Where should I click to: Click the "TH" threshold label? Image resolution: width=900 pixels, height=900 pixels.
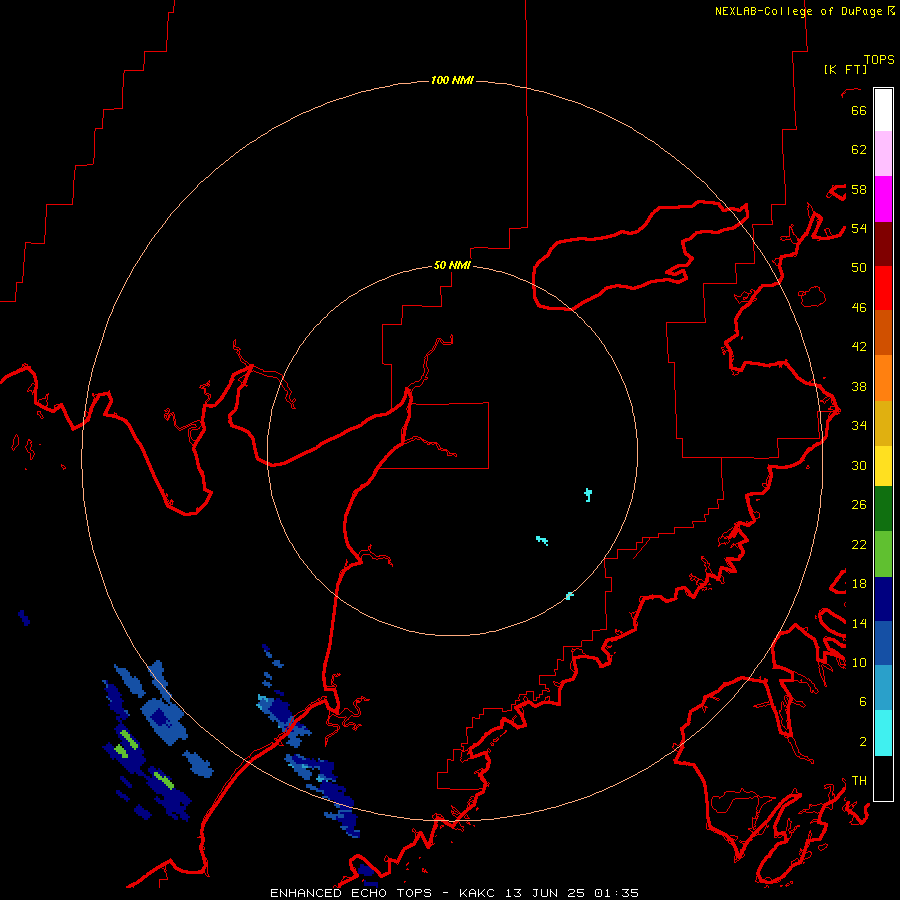[x=859, y=781]
